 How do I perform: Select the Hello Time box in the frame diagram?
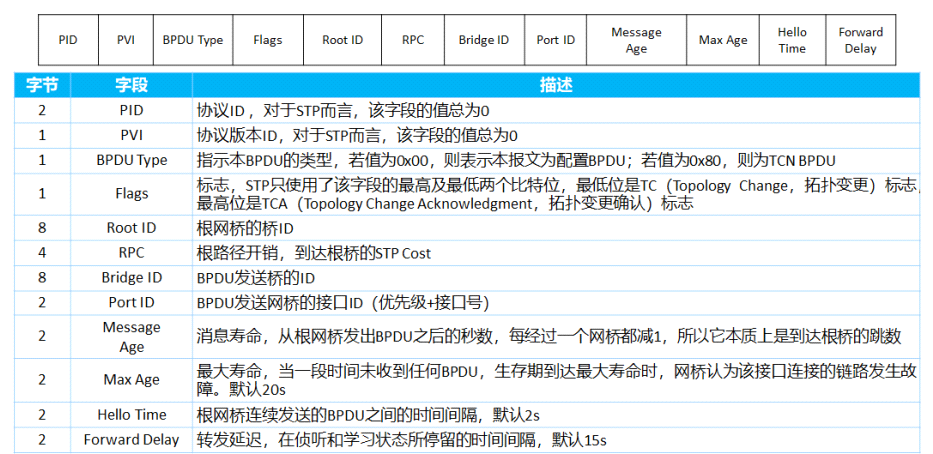(793, 40)
